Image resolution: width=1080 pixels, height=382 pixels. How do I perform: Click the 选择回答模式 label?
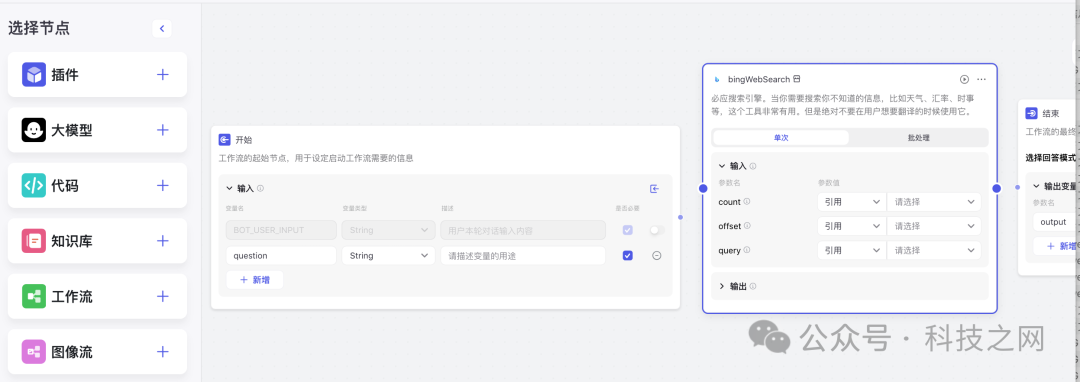point(1051,158)
